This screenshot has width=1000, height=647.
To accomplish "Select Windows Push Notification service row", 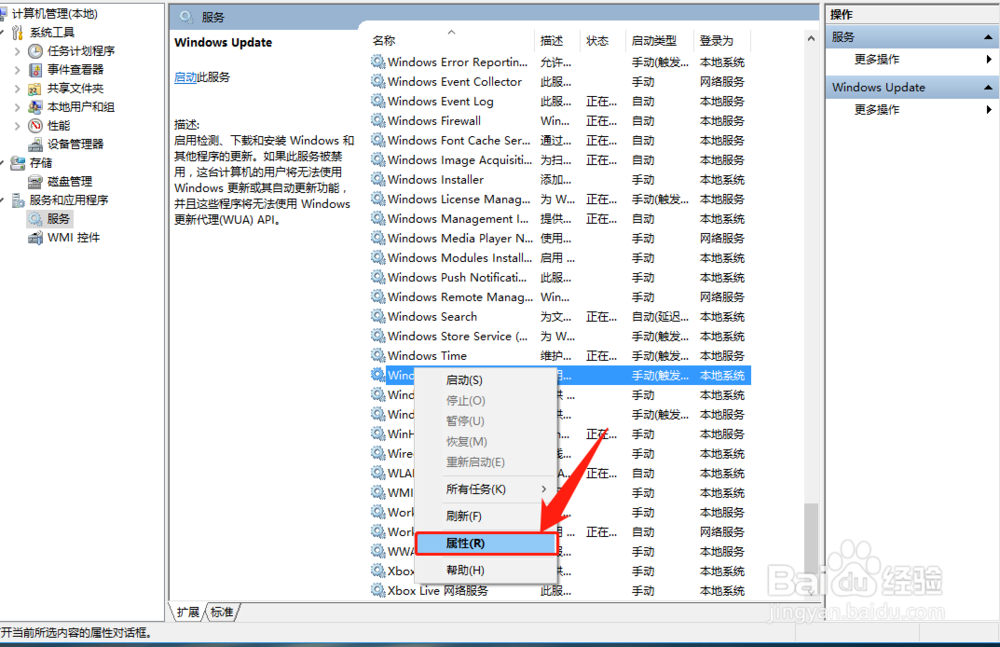I will click(x=560, y=278).
